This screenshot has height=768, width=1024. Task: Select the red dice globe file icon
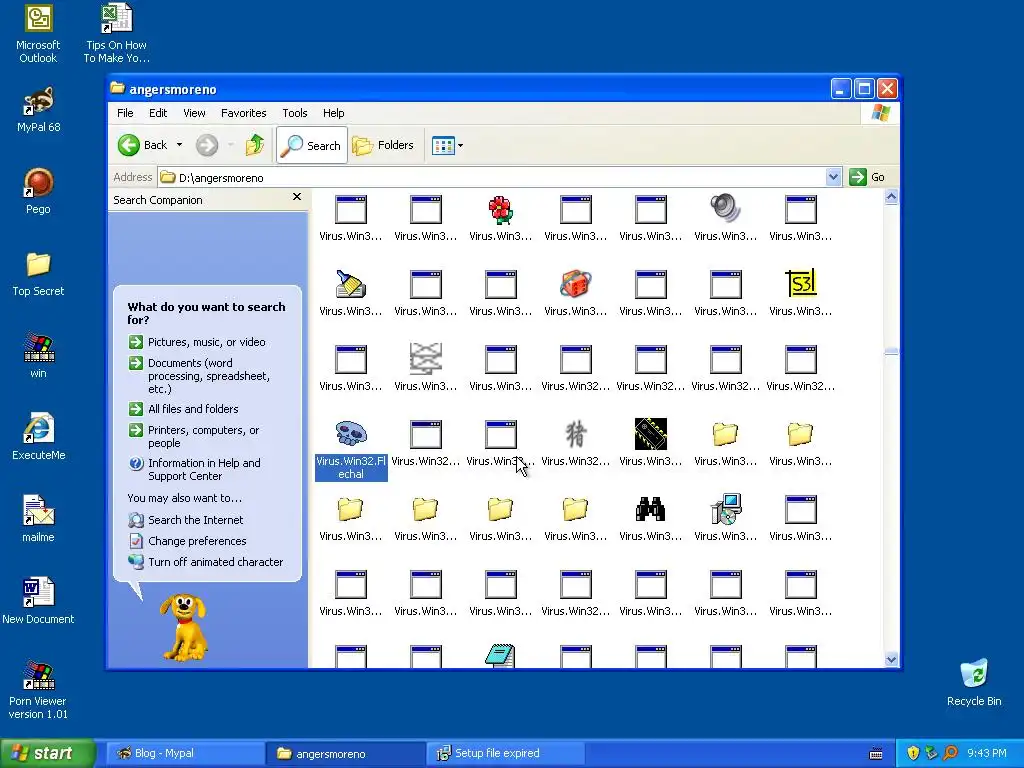575,284
